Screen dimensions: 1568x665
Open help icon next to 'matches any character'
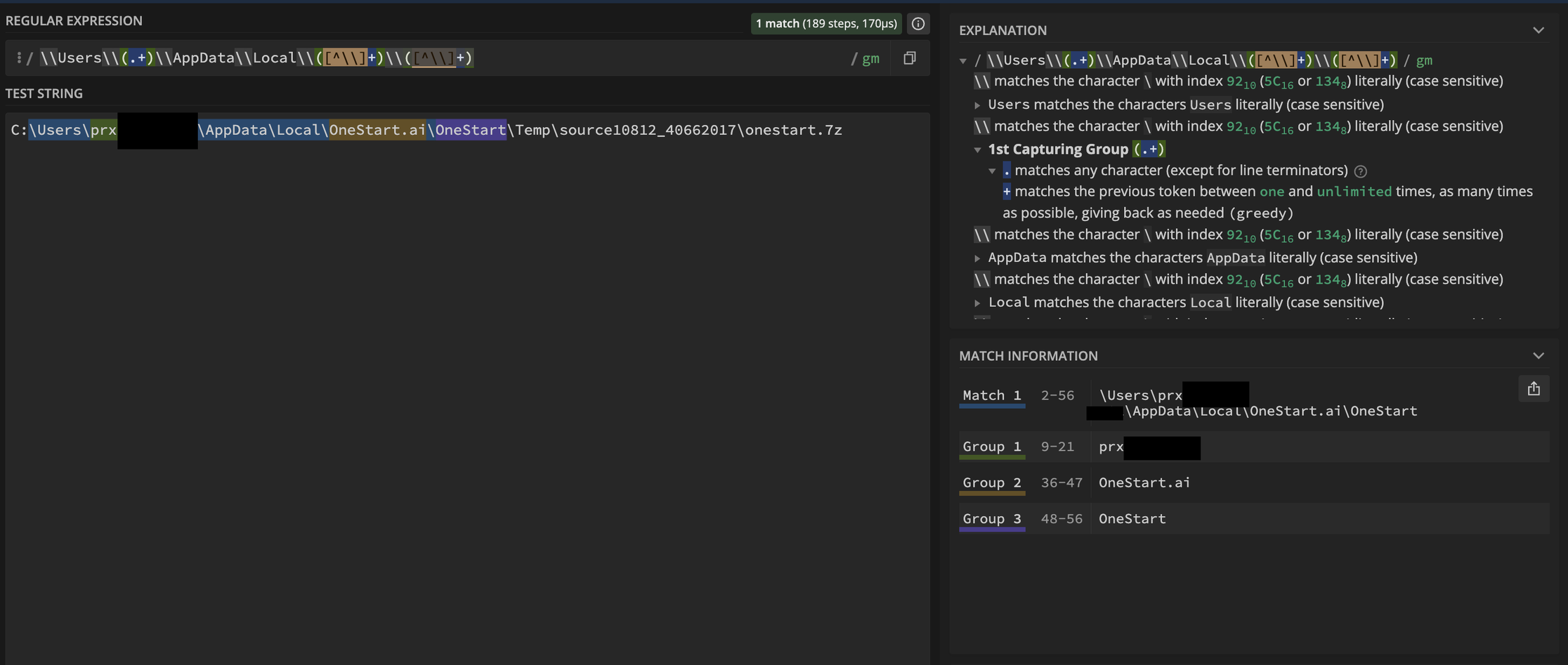pos(1361,171)
